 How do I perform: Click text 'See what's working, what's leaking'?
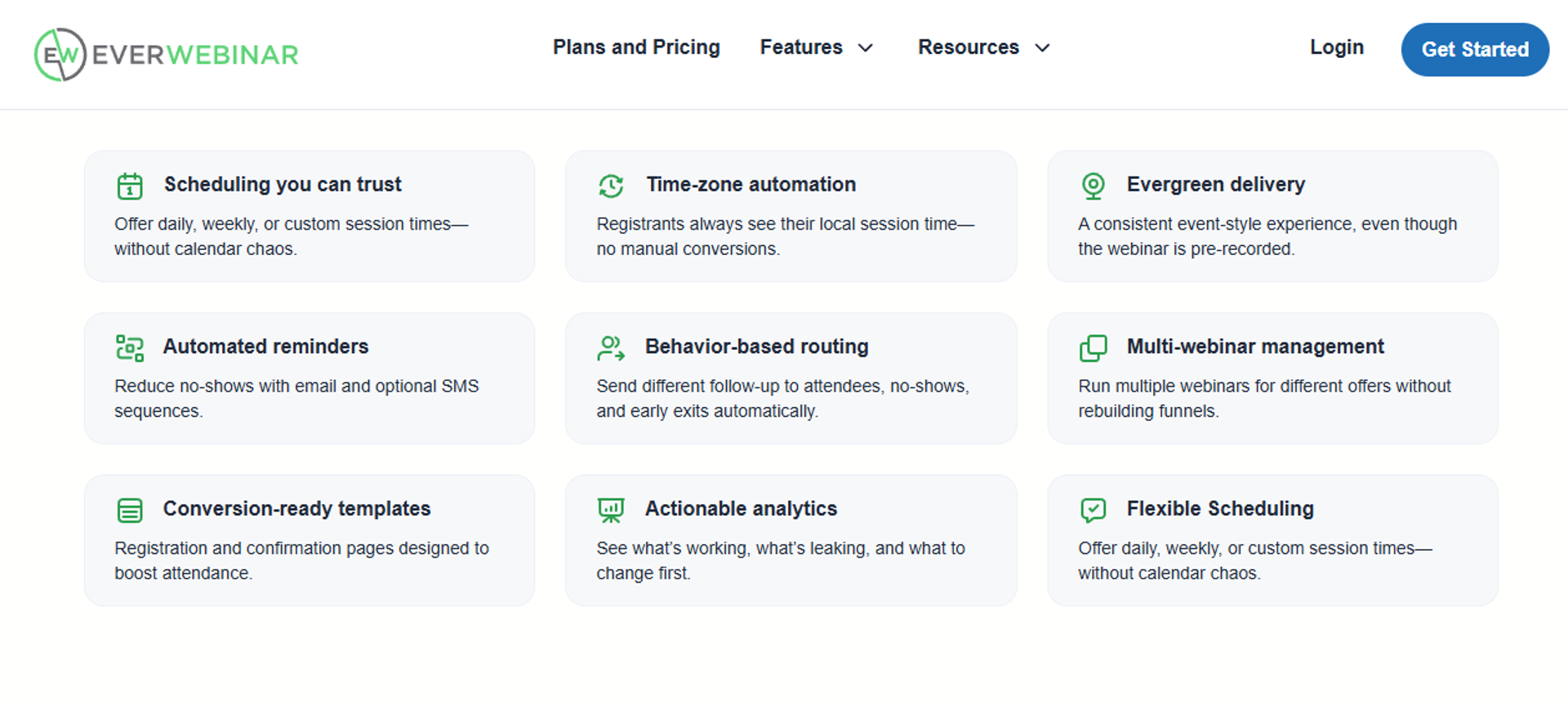(733, 548)
